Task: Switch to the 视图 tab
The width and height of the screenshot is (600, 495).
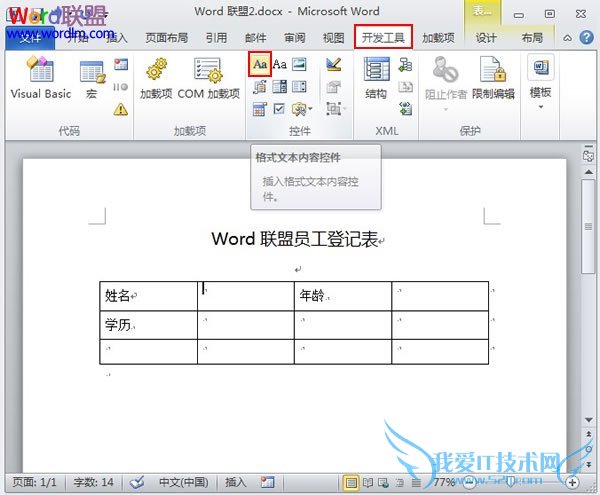Action: (x=333, y=38)
